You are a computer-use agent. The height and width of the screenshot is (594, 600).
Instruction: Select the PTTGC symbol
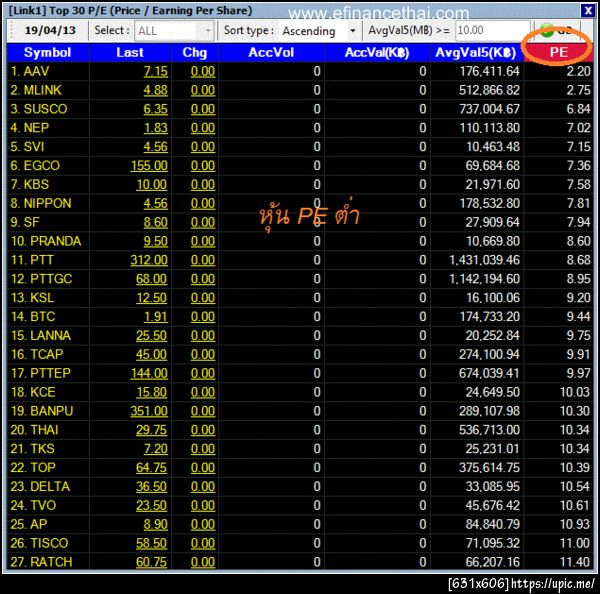[x=41, y=279]
